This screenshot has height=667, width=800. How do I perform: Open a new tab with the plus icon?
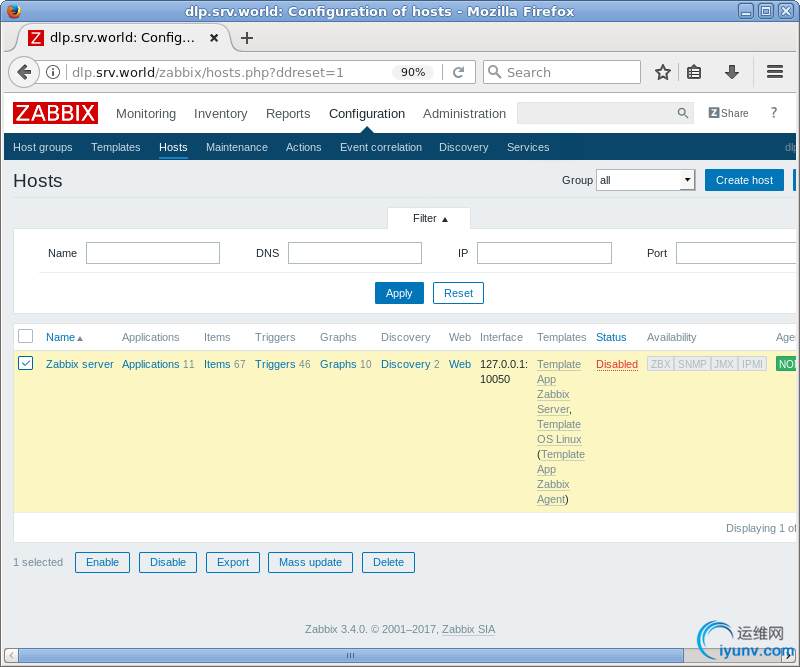click(247, 38)
